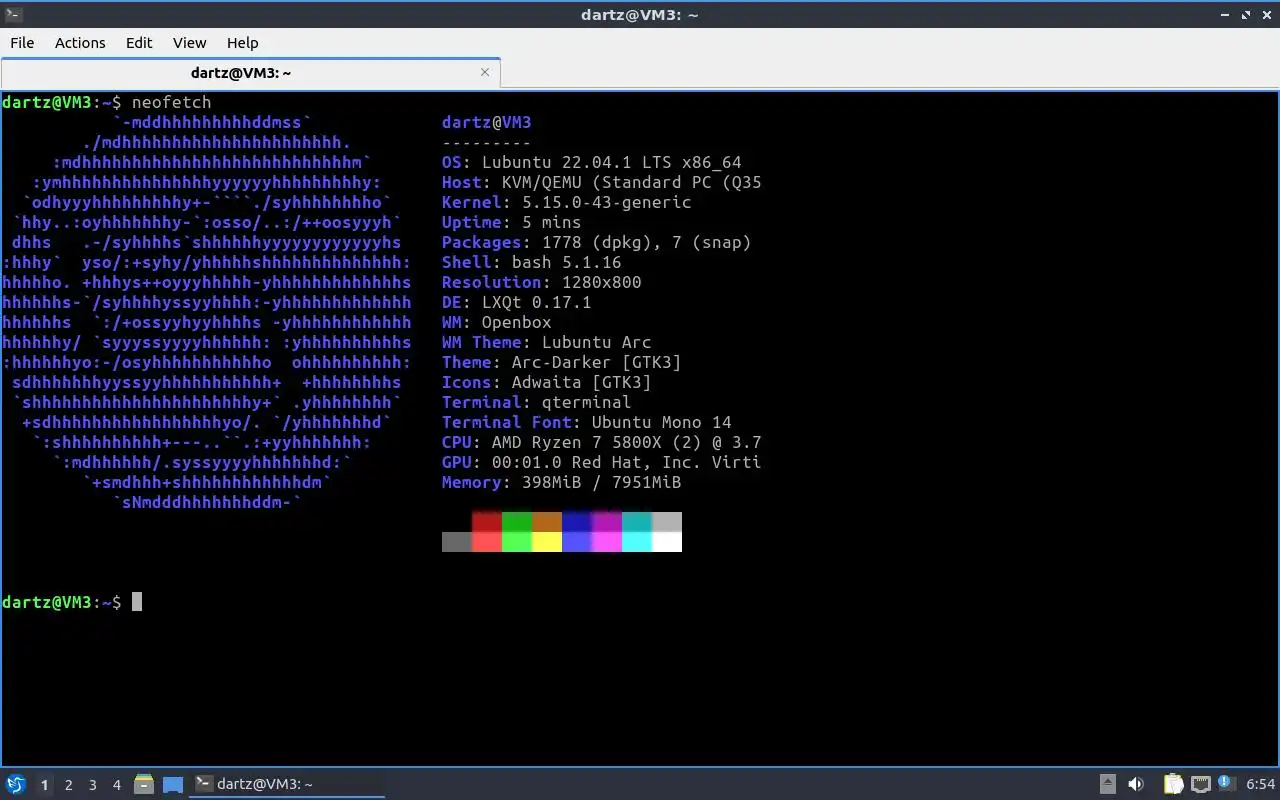Click the bright magenta color block

click(x=607, y=542)
